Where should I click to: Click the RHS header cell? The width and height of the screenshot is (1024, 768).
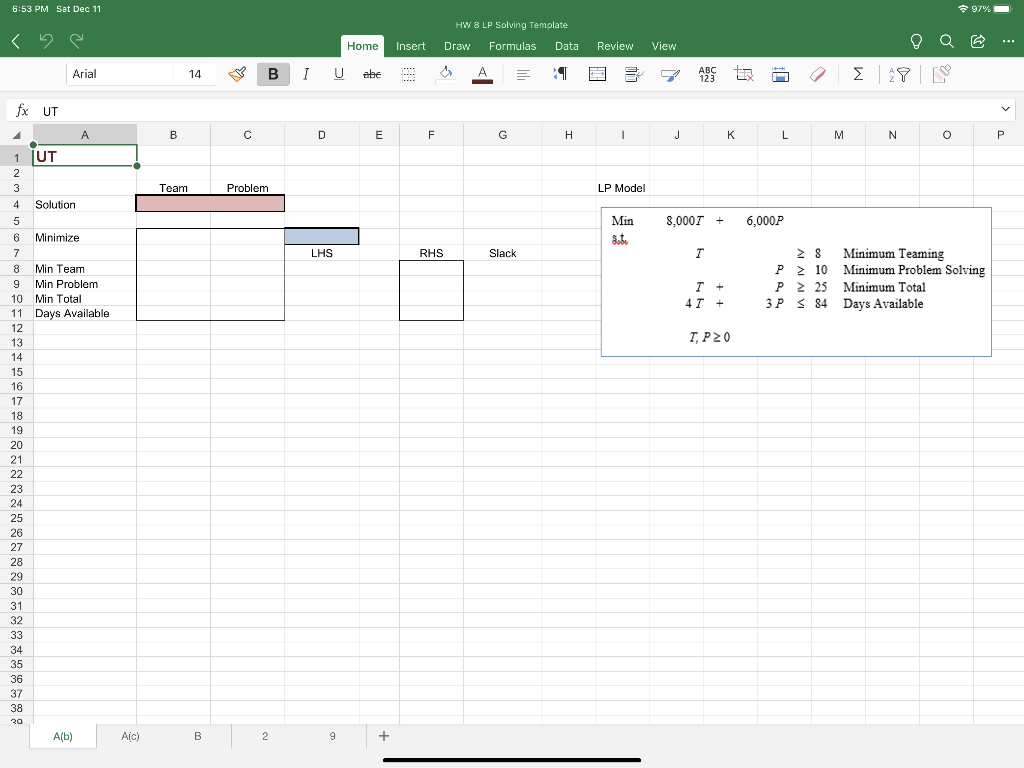[431, 253]
